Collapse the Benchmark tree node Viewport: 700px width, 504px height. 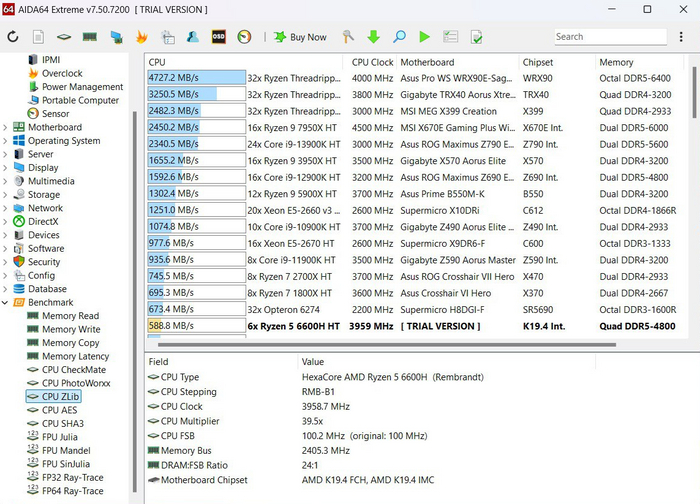[6, 303]
